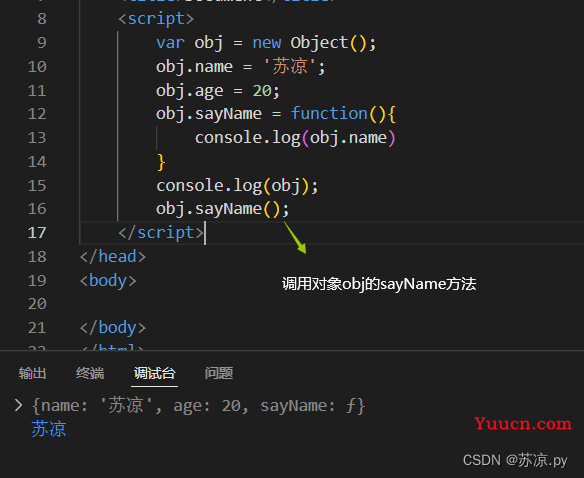584x478 pixels.
Task: Click line number 21 in the gutter
Action: coord(37,328)
